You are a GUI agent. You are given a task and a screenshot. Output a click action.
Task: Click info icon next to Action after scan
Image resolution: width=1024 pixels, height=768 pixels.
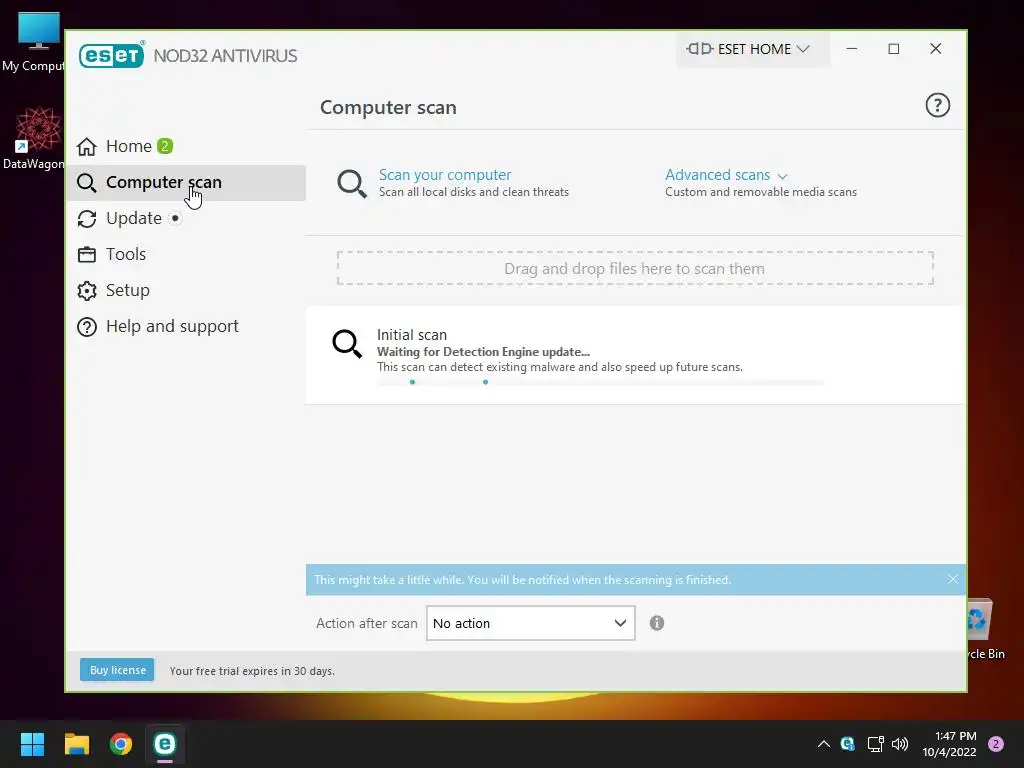pos(657,623)
